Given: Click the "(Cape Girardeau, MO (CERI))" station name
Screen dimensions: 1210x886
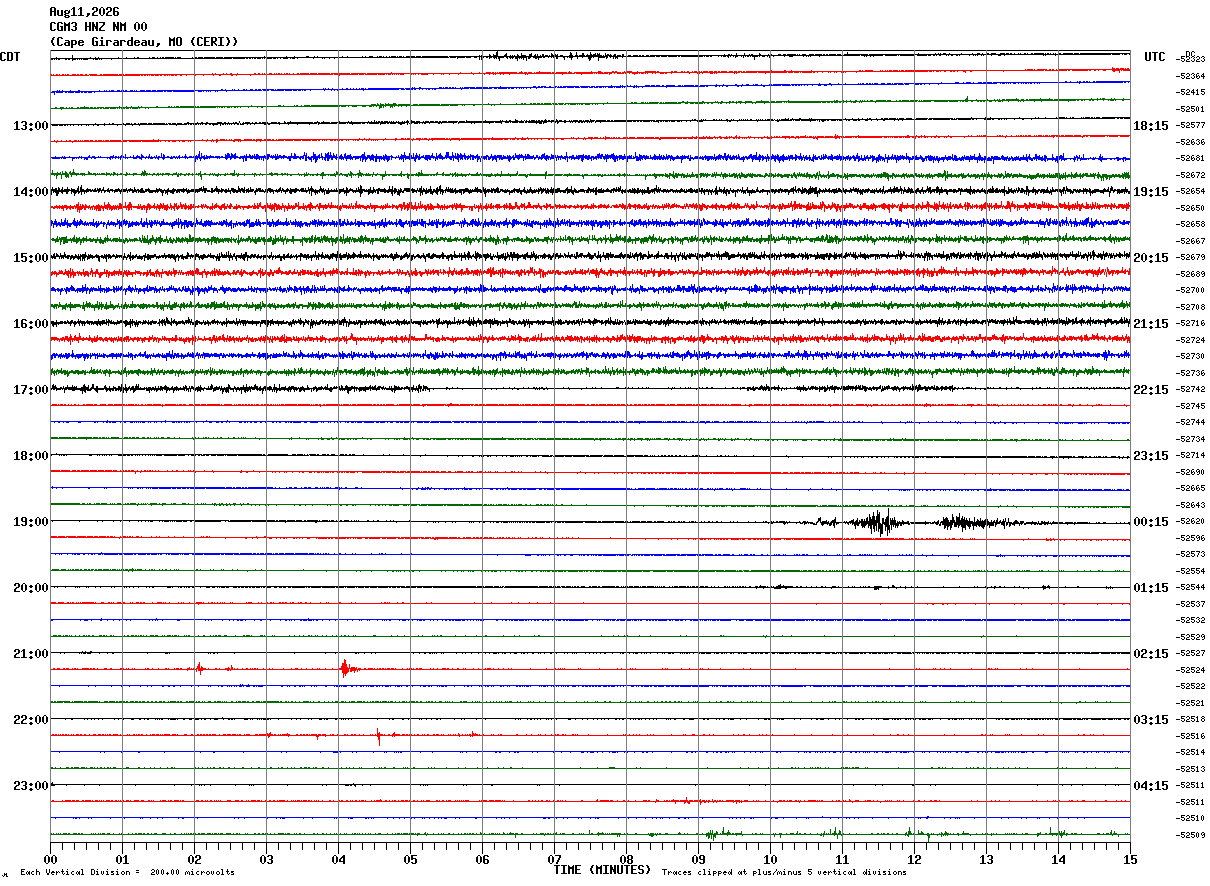Looking at the screenshot, I should (x=144, y=42).
